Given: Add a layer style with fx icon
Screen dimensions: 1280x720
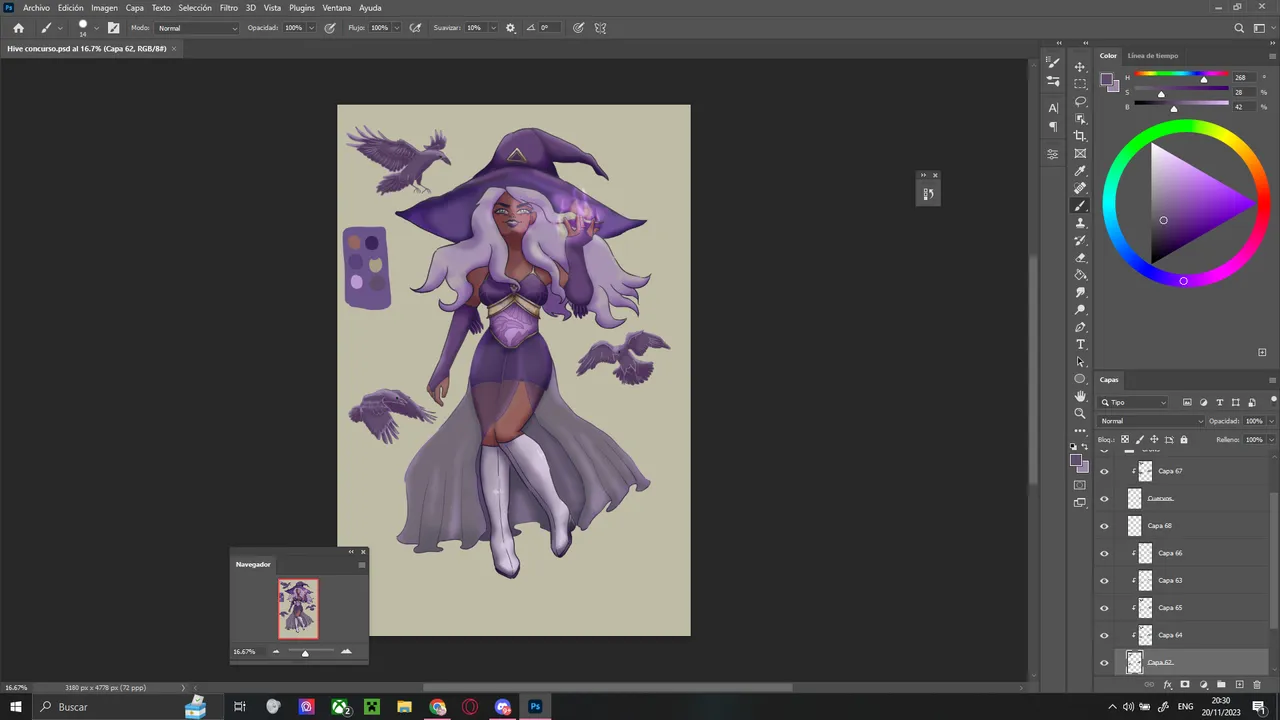Looking at the screenshot, I should 1167,685.
